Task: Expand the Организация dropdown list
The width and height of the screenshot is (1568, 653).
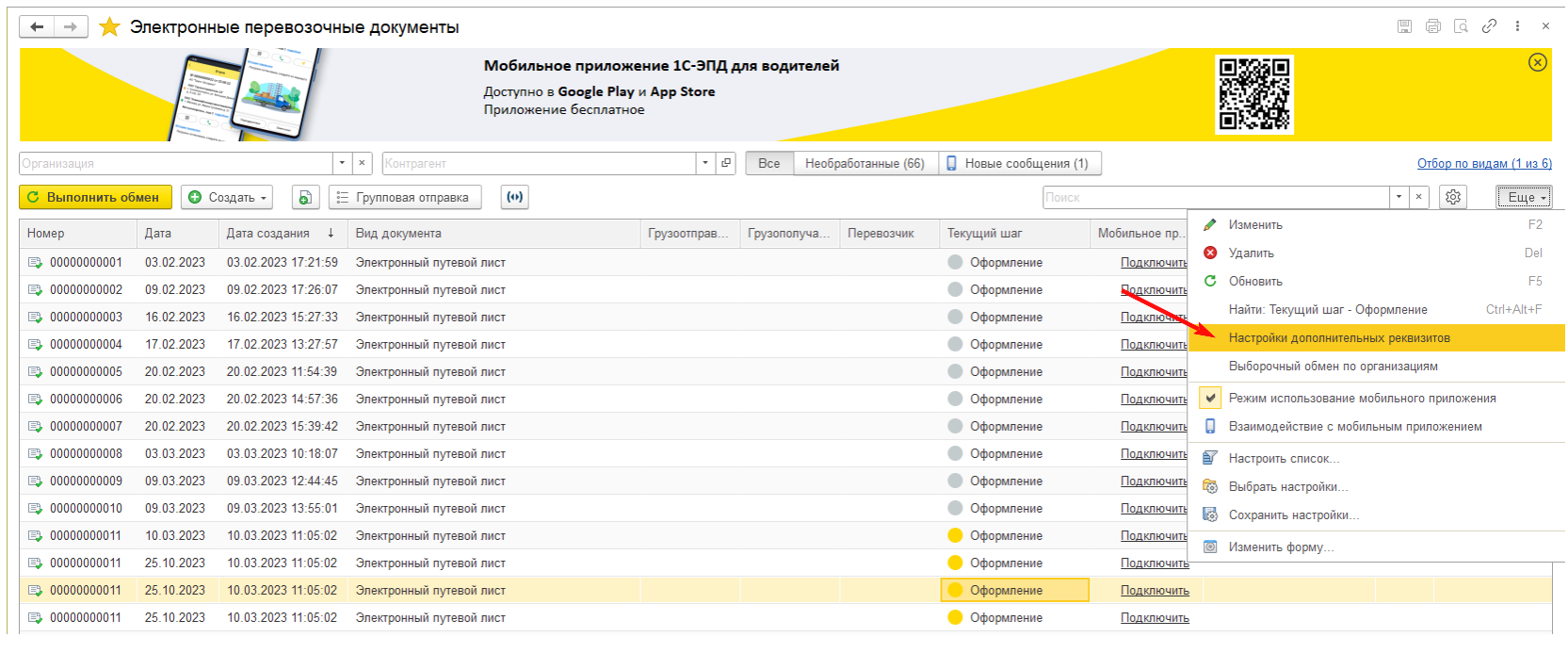Action: tap(343, 163)
